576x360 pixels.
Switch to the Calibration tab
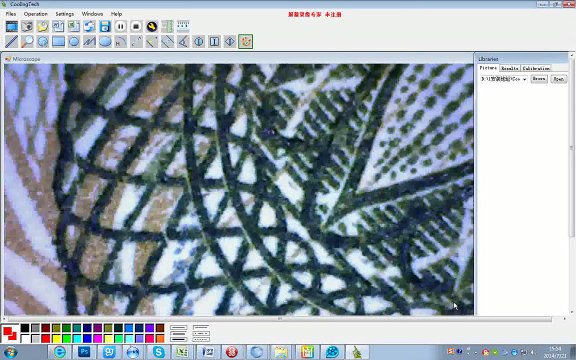coord(536,68)
